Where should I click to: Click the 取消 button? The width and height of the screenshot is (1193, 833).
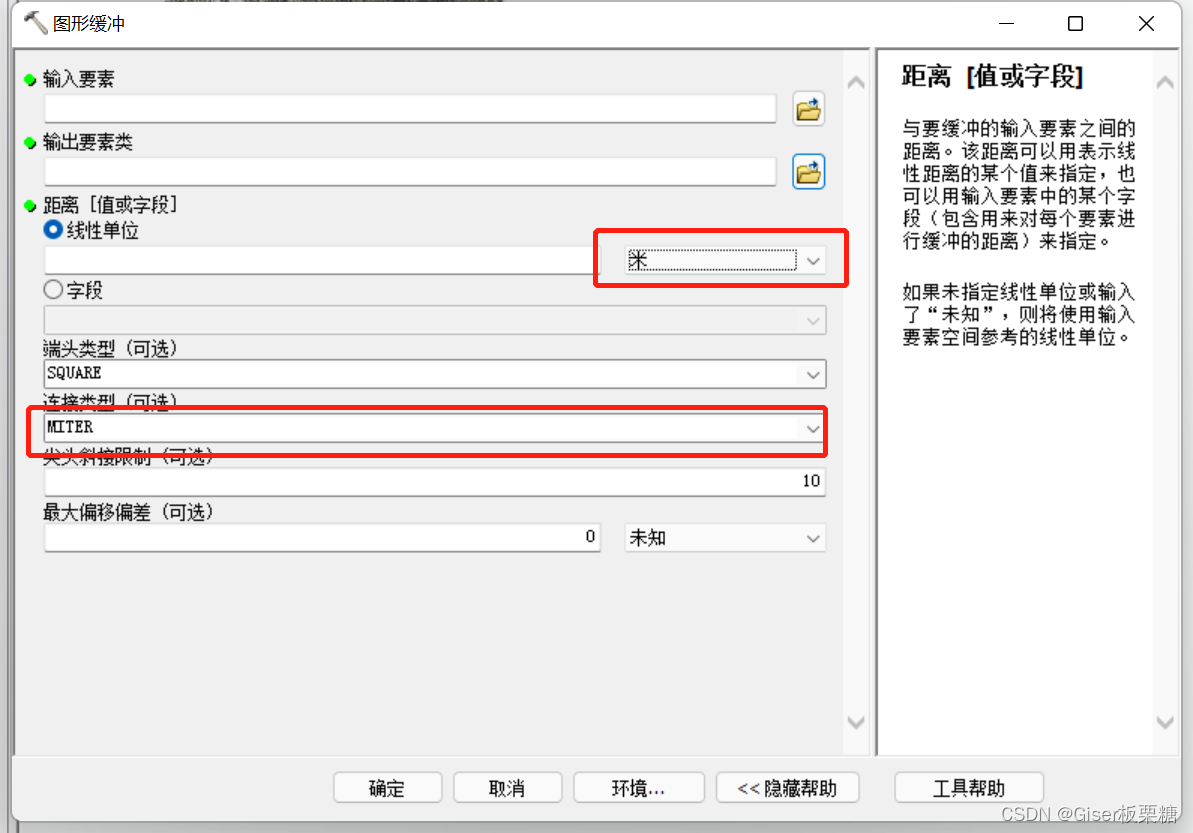(x=508, y=787)
